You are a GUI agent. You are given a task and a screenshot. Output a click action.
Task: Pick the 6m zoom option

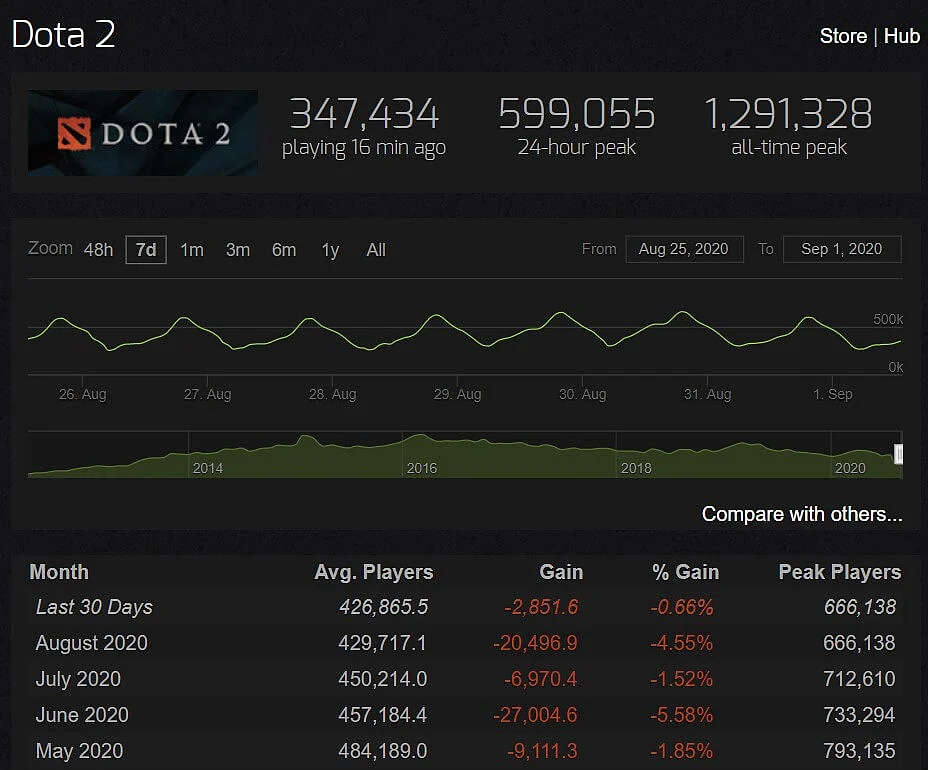click(284, 250)
